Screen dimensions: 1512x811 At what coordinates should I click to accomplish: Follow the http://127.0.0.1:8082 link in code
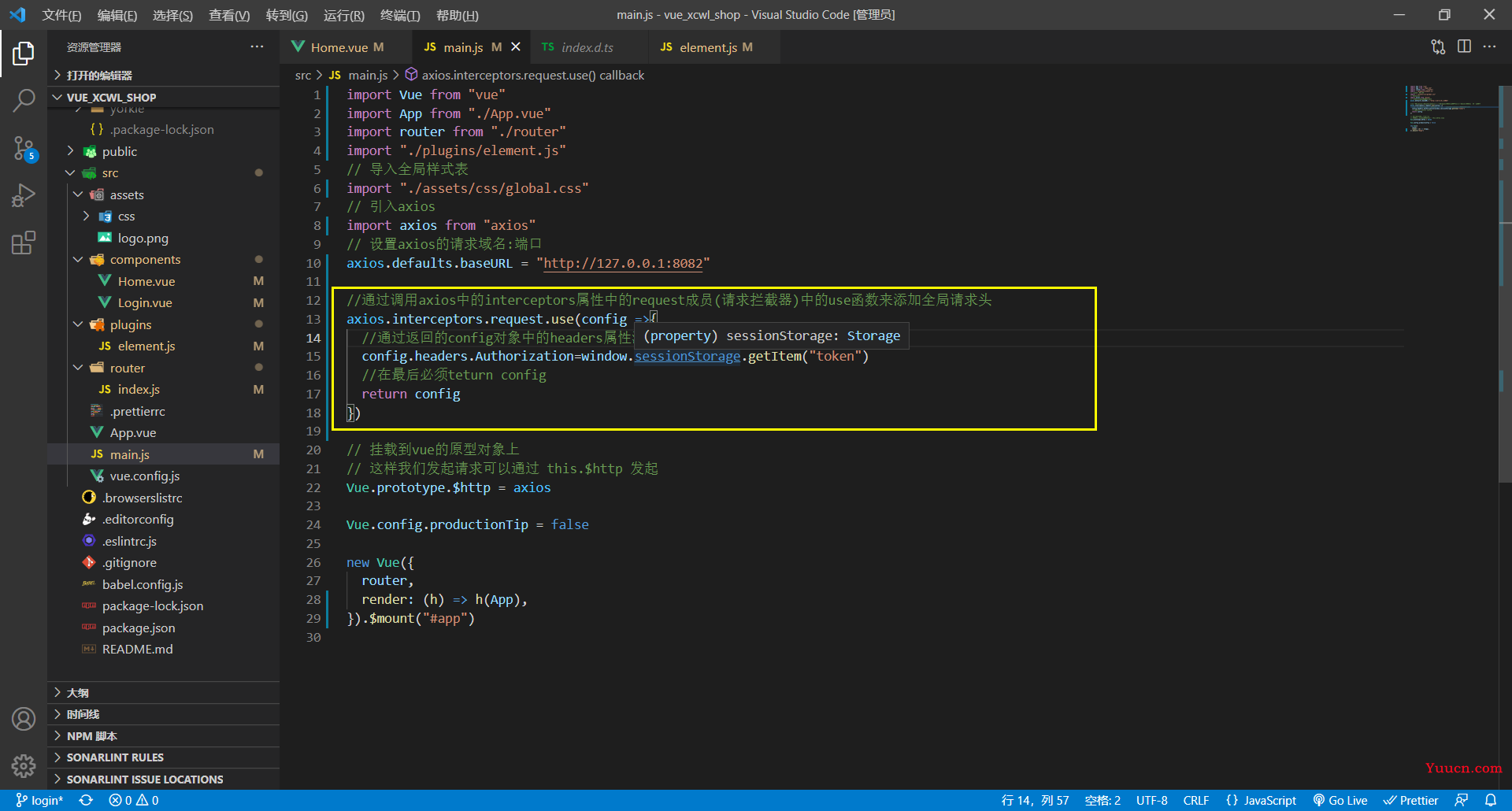(623, 263)
